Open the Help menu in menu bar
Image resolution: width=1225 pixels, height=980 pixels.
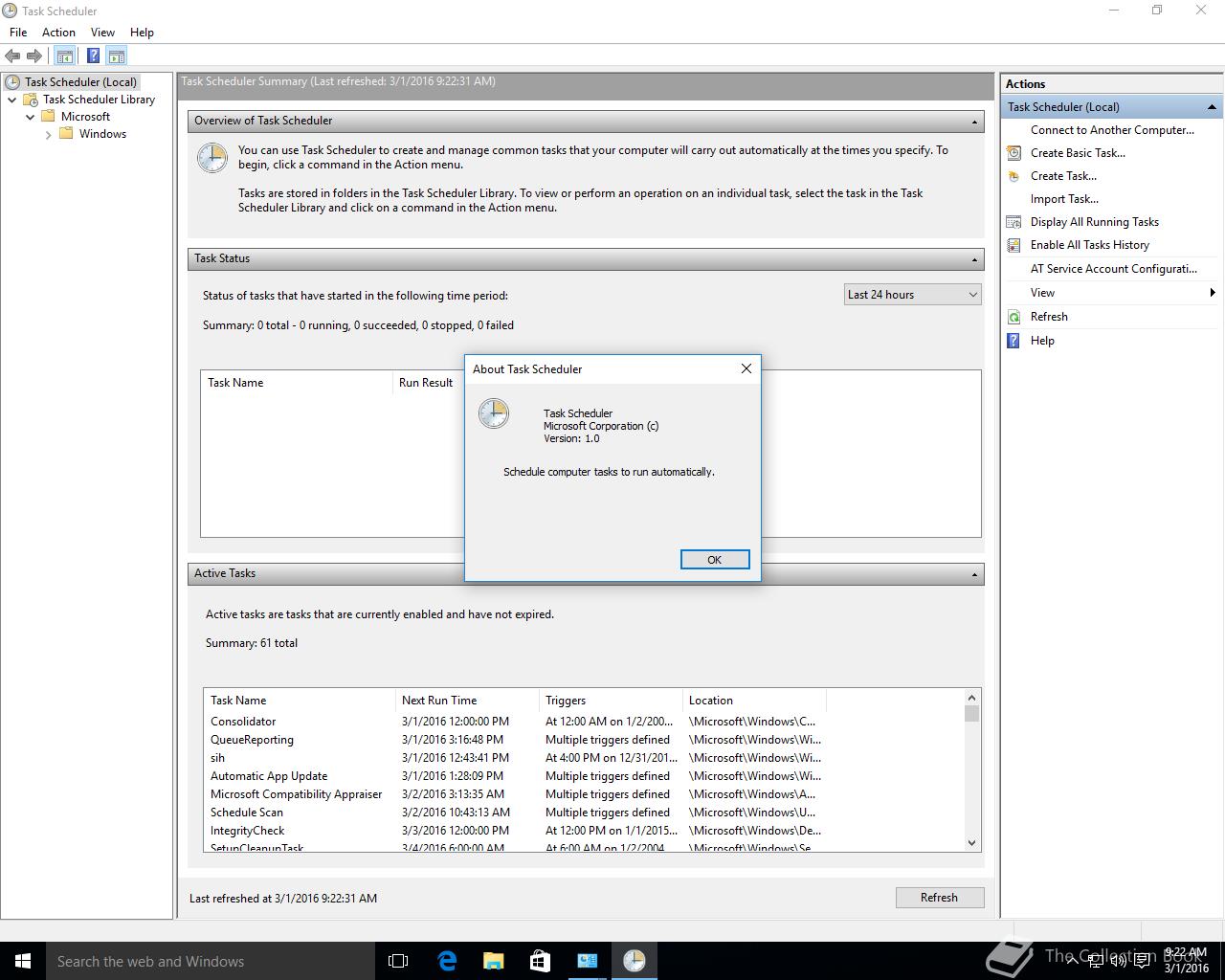click(142, 32)
